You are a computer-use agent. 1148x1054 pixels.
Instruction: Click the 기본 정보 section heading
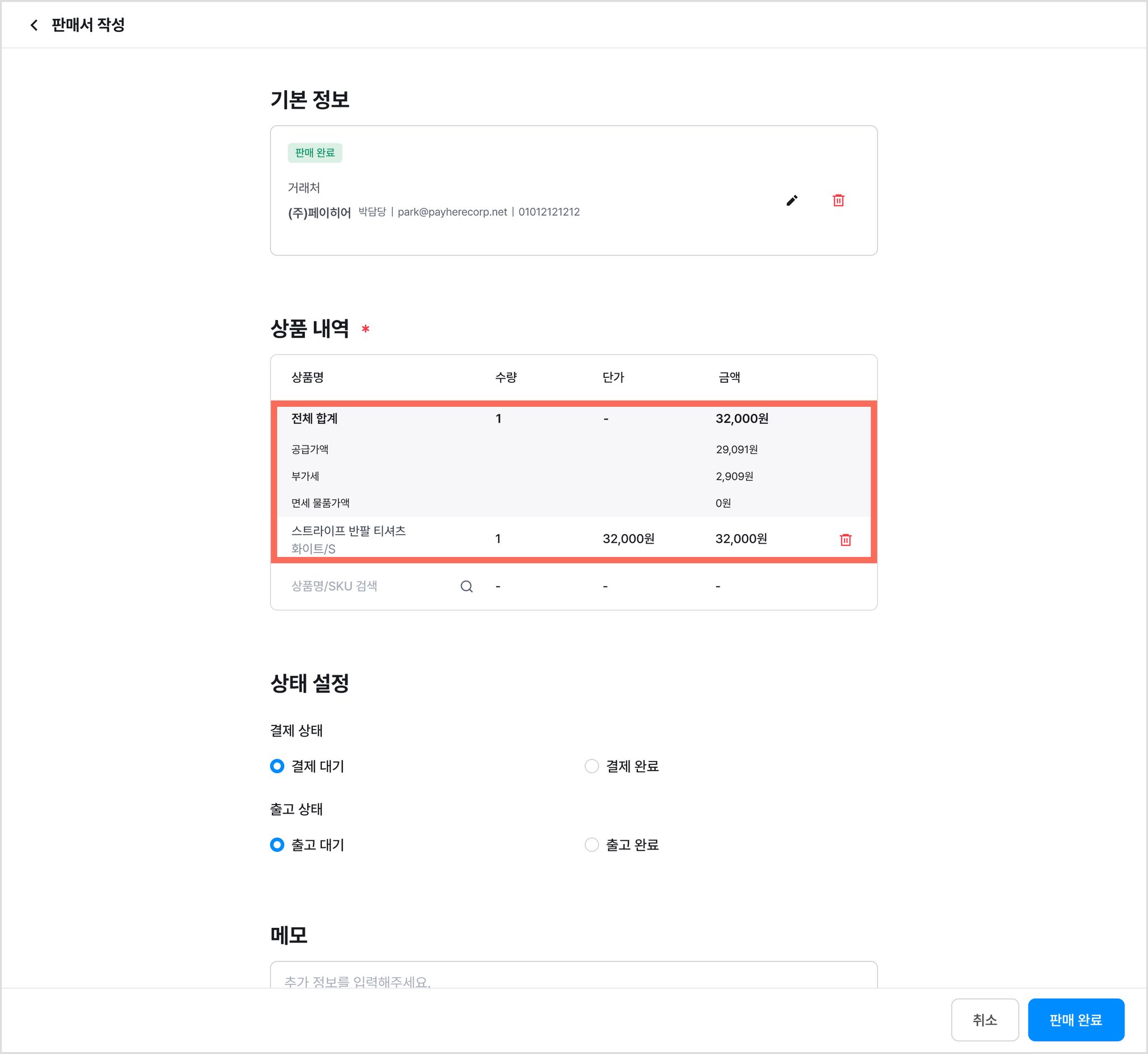[x=310, y=100]
